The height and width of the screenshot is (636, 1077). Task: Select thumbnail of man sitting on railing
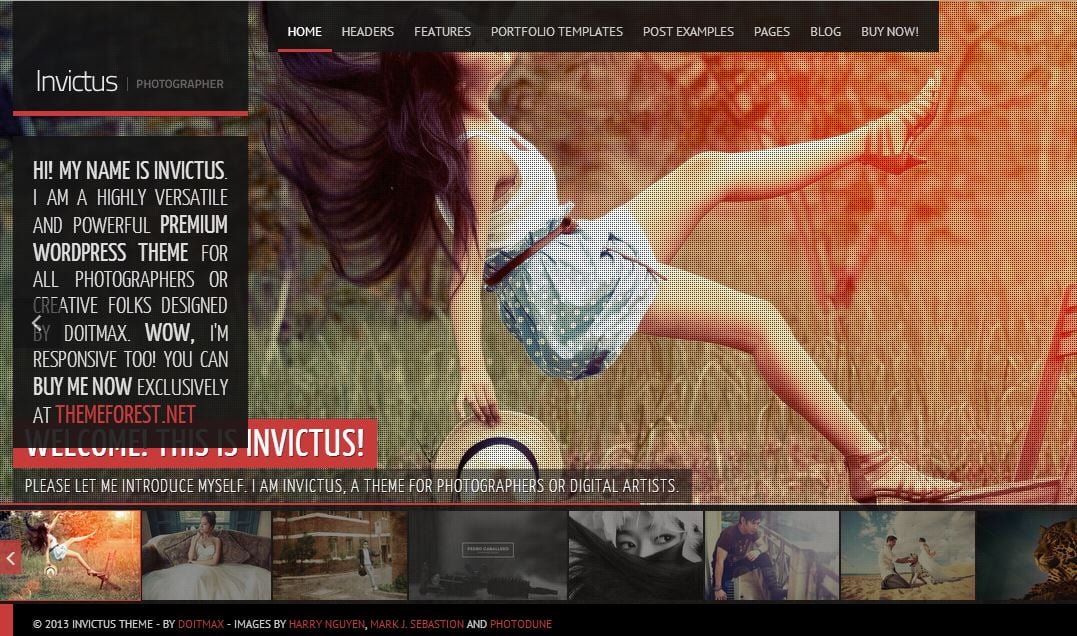click(x=772, y=555)
